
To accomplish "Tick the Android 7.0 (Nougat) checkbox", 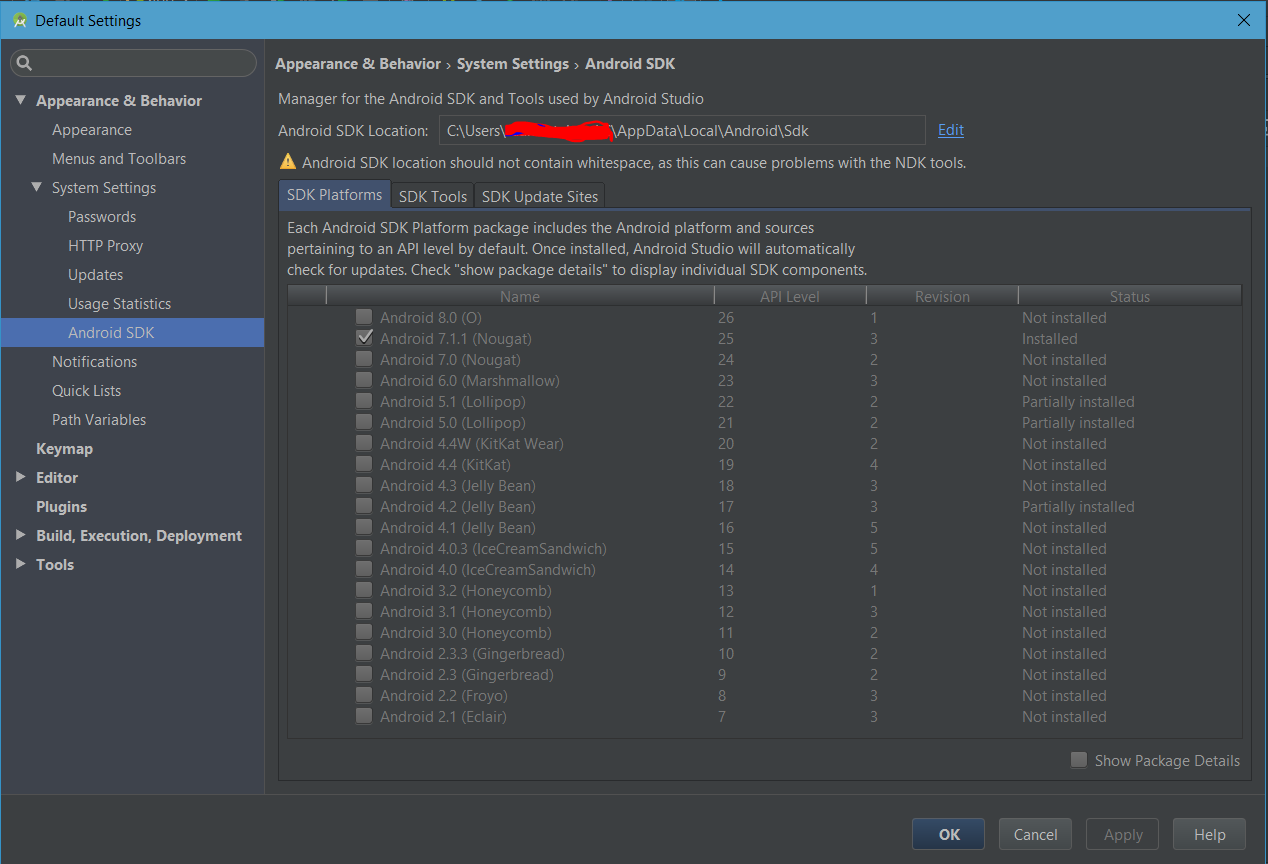I will [x=364, y=359].
